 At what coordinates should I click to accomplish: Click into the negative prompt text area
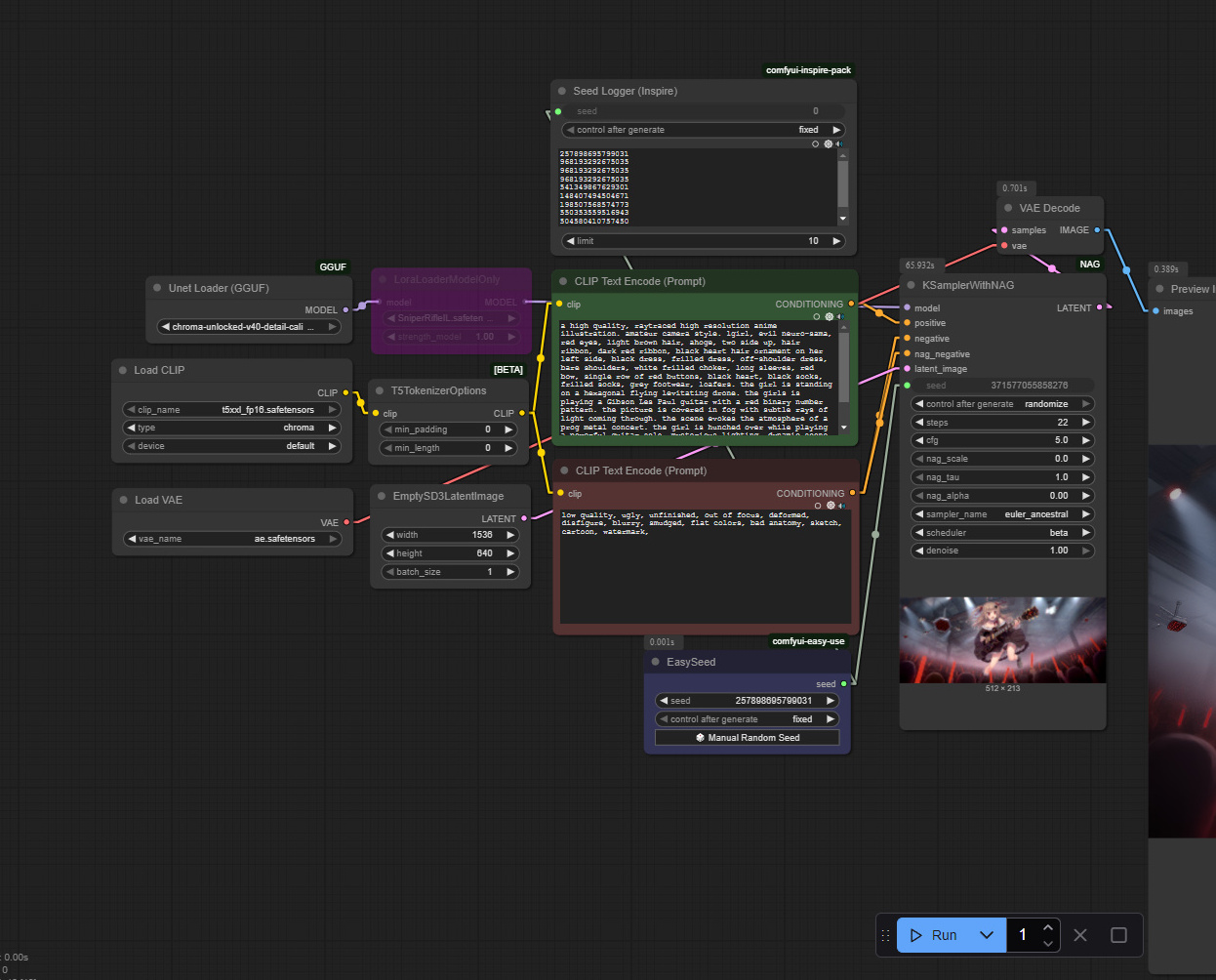(x=705, y=566)
